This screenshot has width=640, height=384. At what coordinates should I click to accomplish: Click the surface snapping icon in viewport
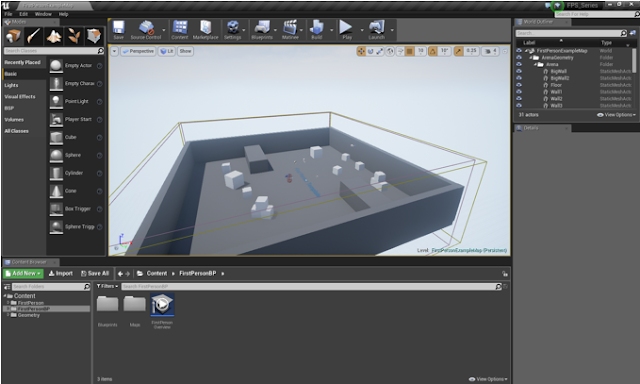tap(400, 51)
